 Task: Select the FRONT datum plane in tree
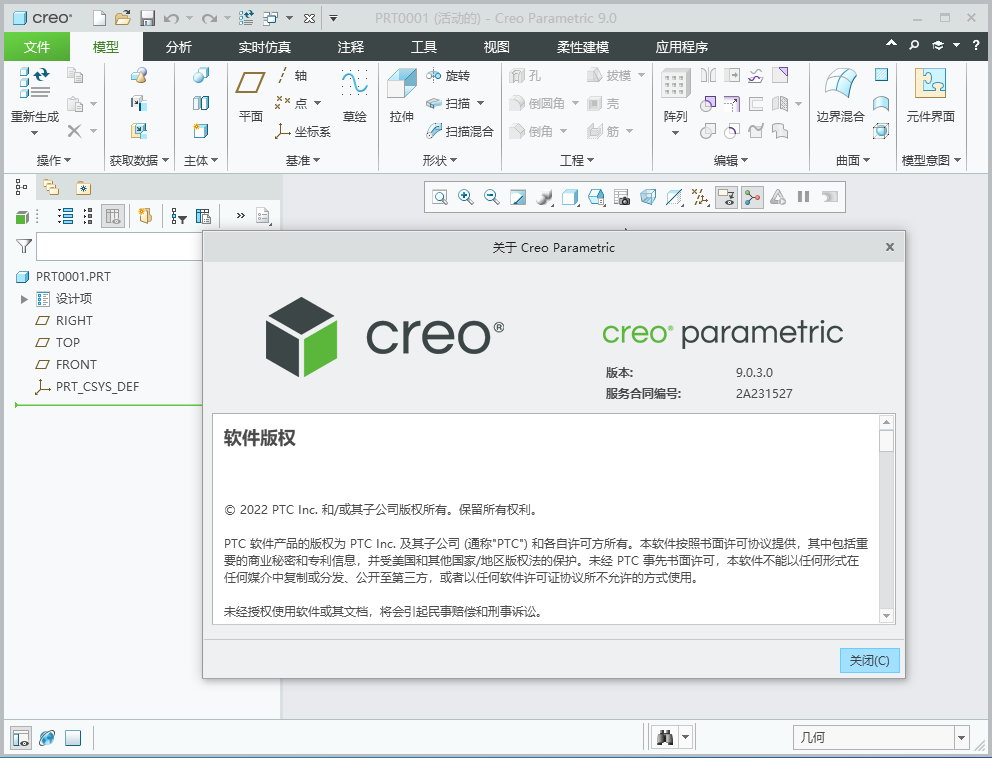(66, 364)
